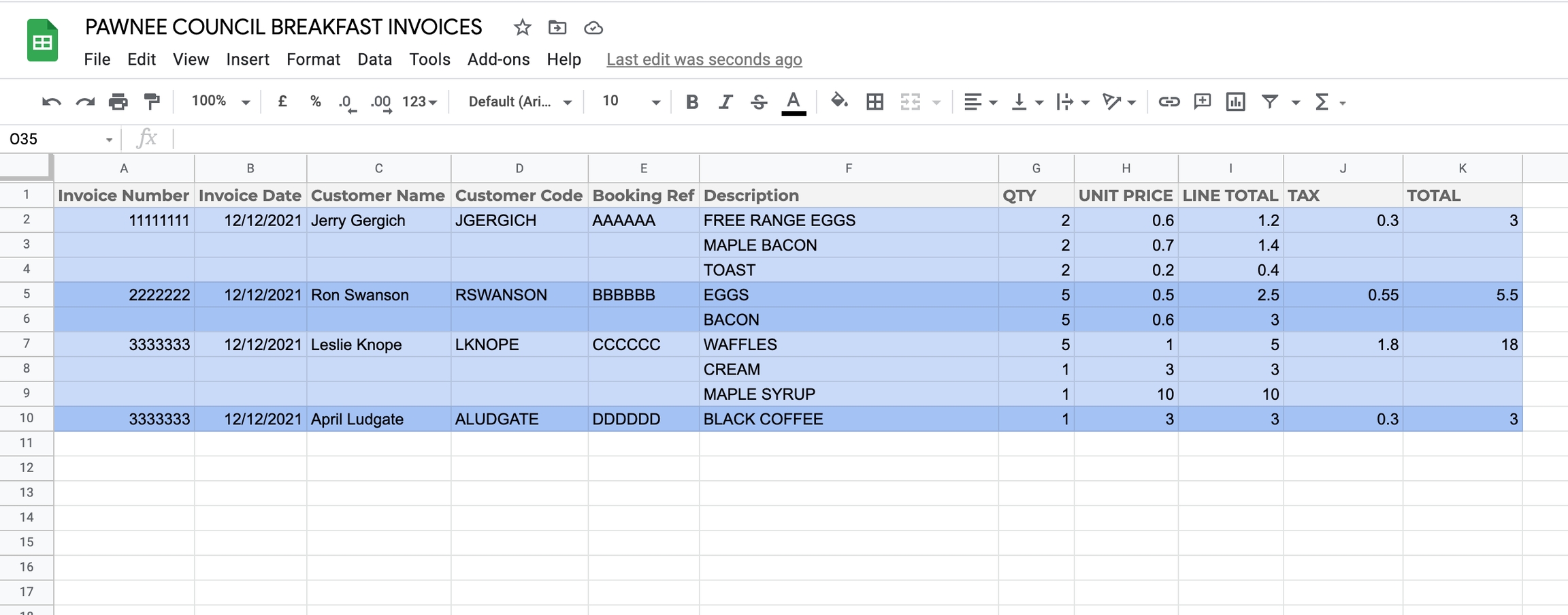Viewport: 1568px width, 615px height.
Task: Open the font size 10 dropdown
Action: 630,102
